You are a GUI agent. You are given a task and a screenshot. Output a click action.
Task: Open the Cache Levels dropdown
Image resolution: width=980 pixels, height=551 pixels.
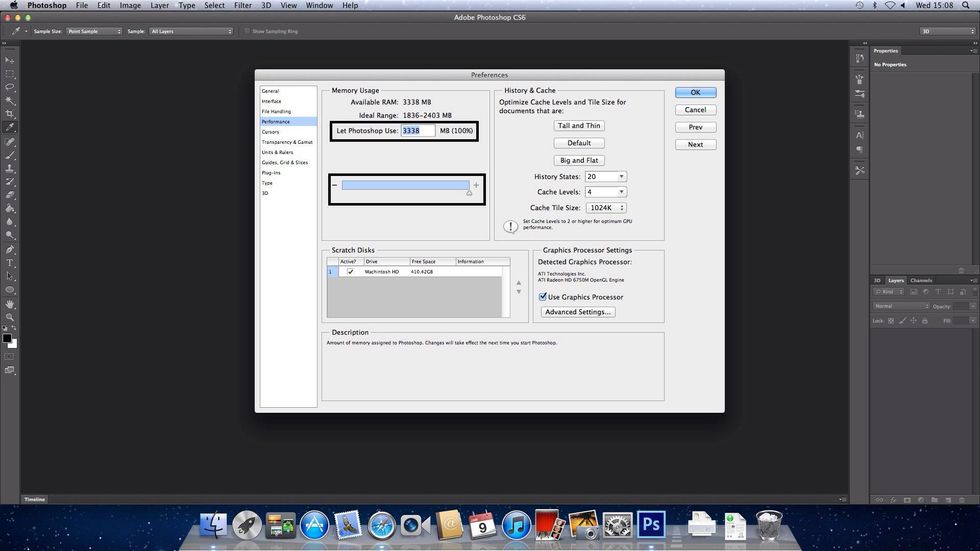[606, 192]
